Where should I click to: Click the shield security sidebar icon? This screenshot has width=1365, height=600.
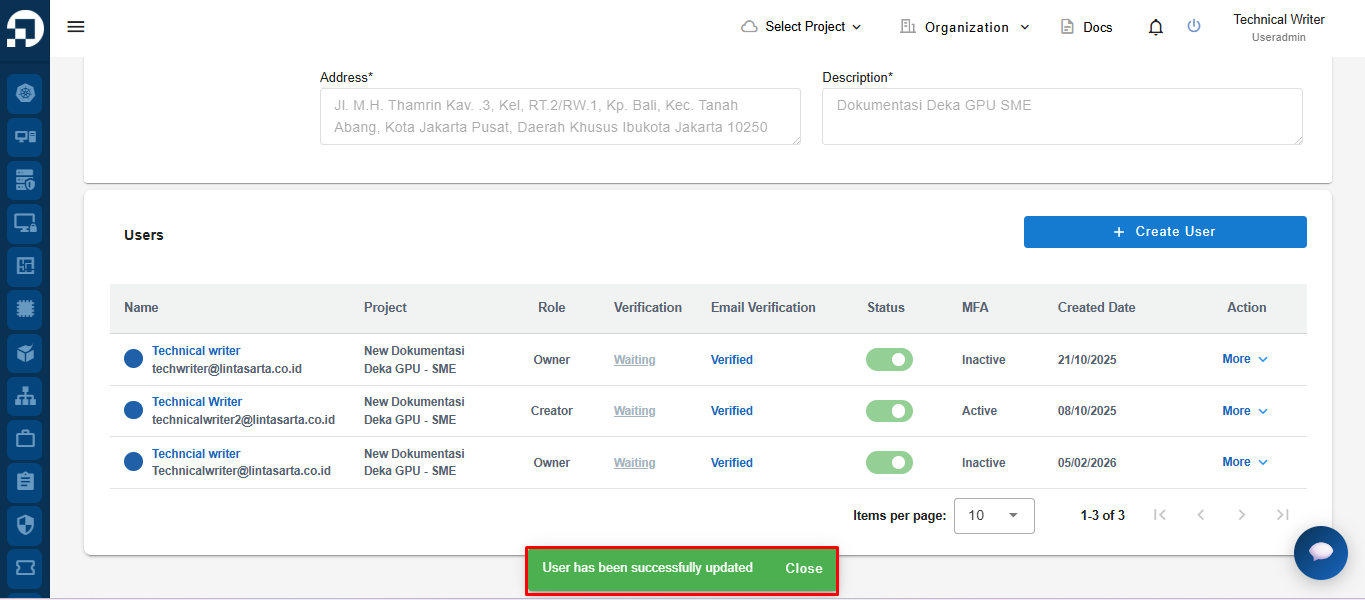pyautogui.click(x=25, y=525)
